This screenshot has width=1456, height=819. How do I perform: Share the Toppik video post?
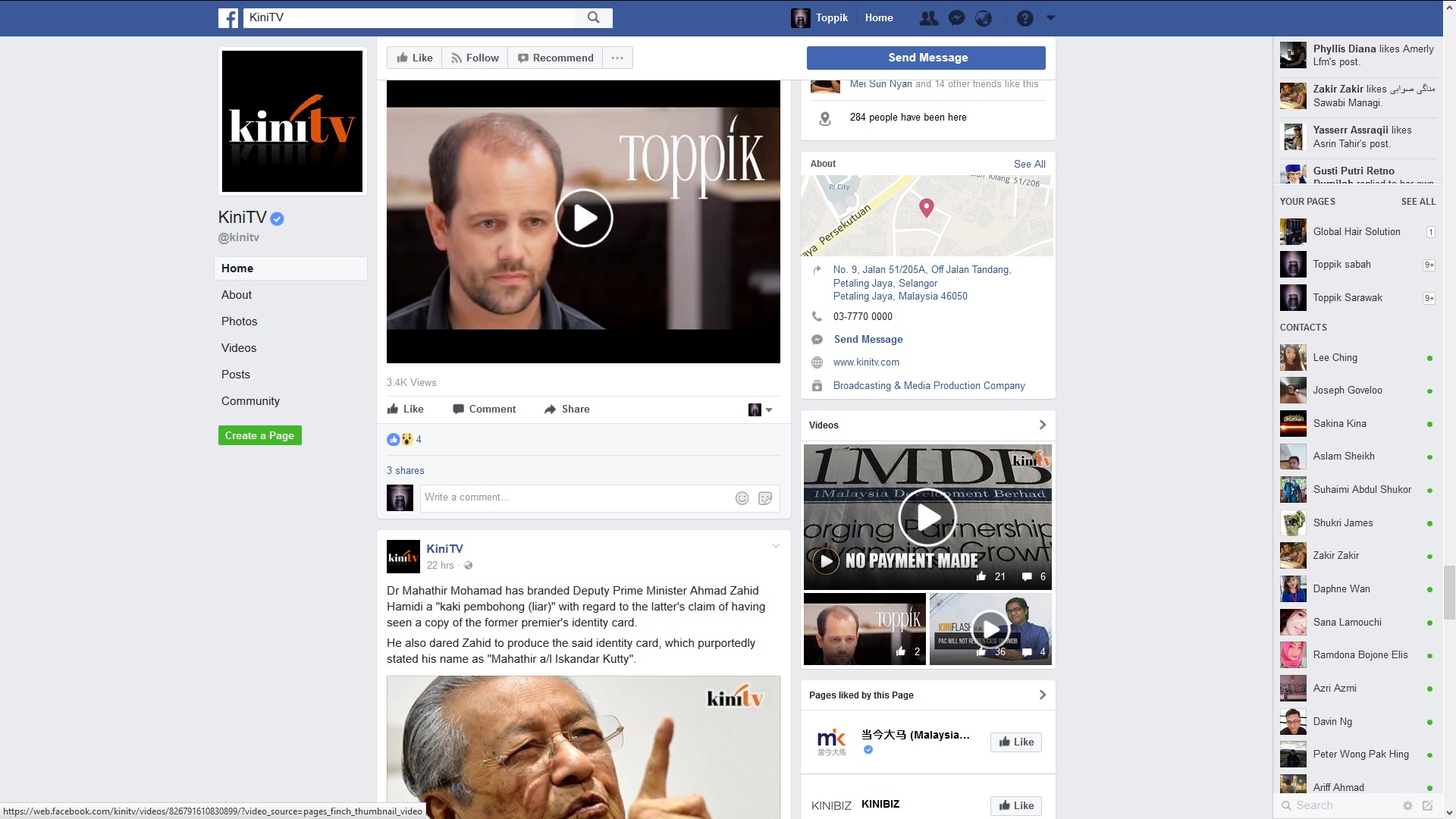[566, 409]
